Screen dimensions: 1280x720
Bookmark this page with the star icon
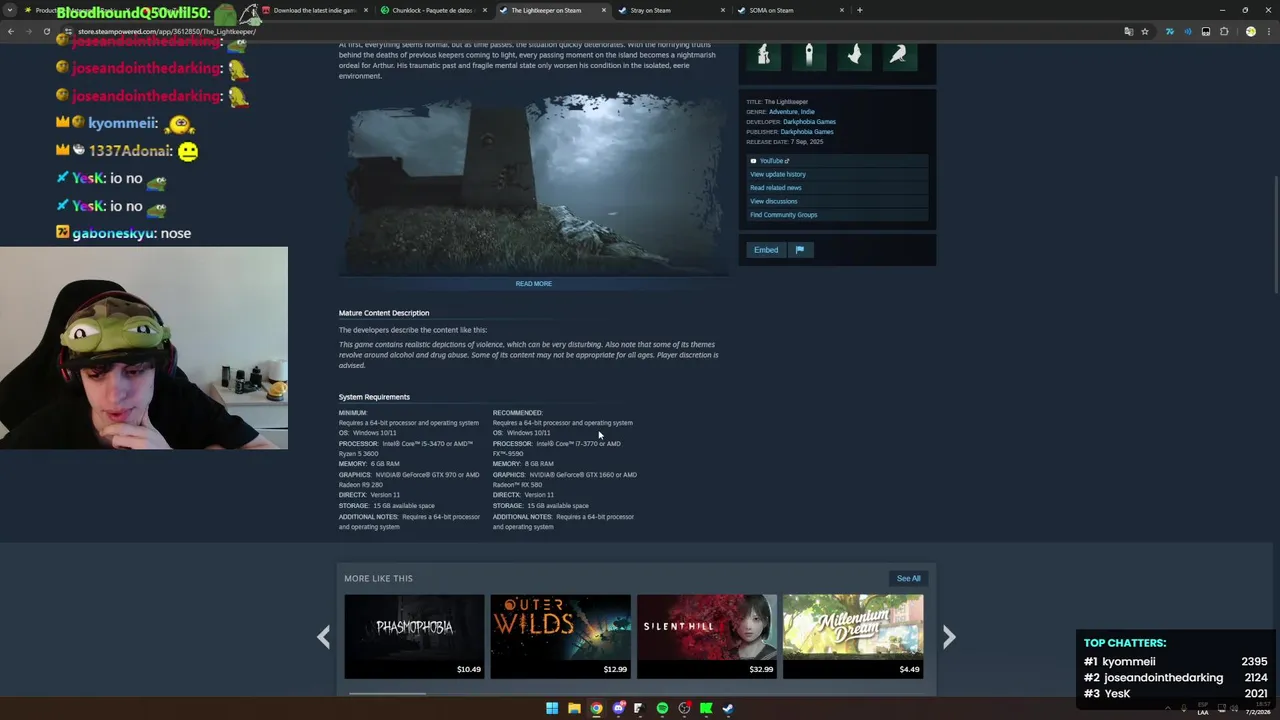pos(1145,31)
